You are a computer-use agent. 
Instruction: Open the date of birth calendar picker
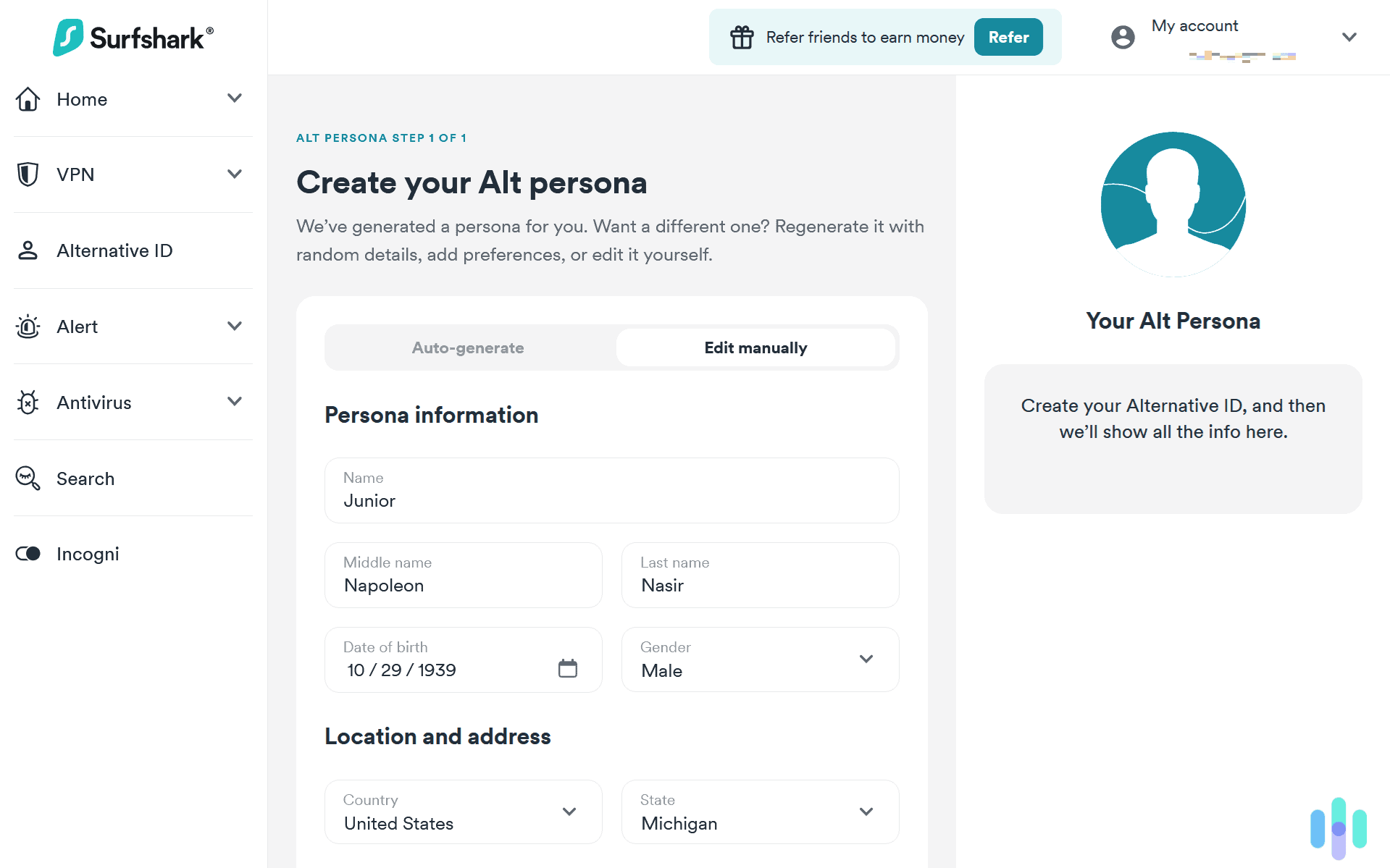(x=569, y=668)
